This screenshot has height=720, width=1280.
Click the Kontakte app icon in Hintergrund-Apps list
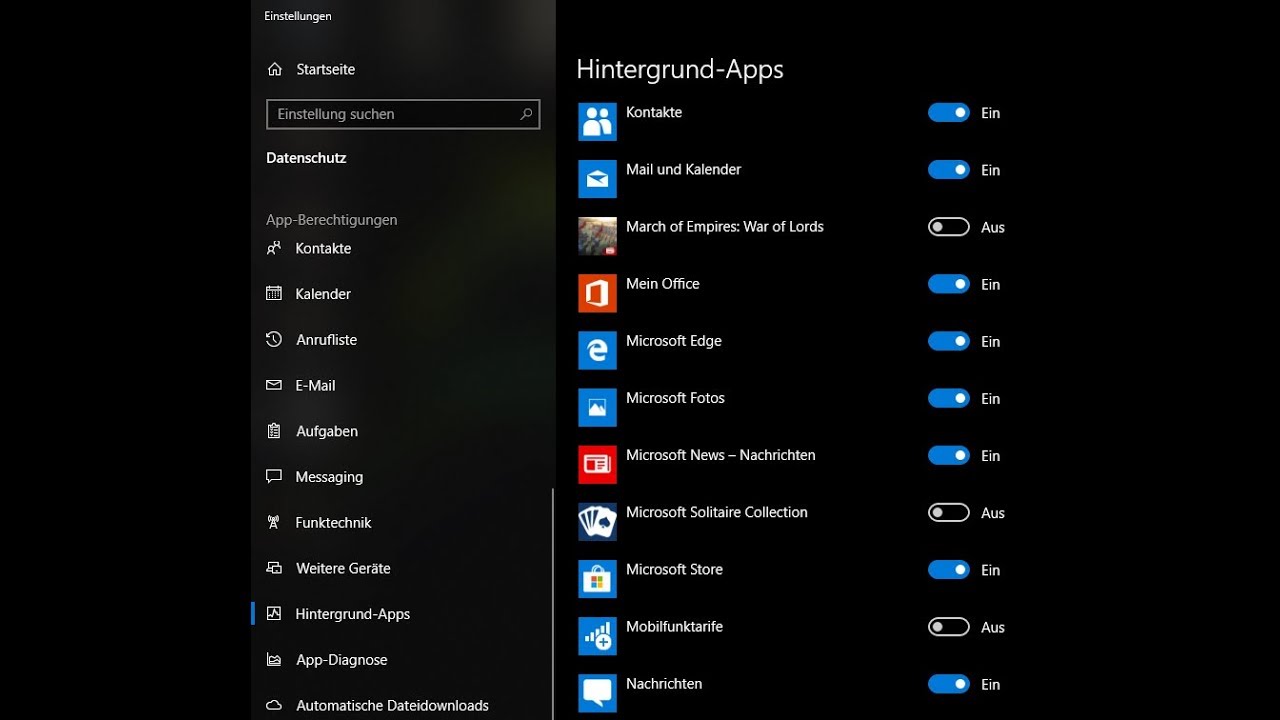[597, 122]
